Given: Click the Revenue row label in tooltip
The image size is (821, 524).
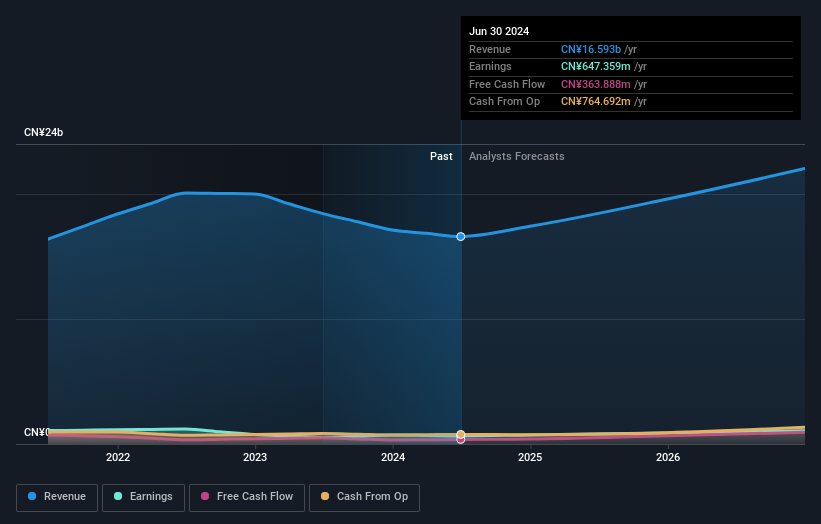Looking at the screenshot, I should 490,49.
